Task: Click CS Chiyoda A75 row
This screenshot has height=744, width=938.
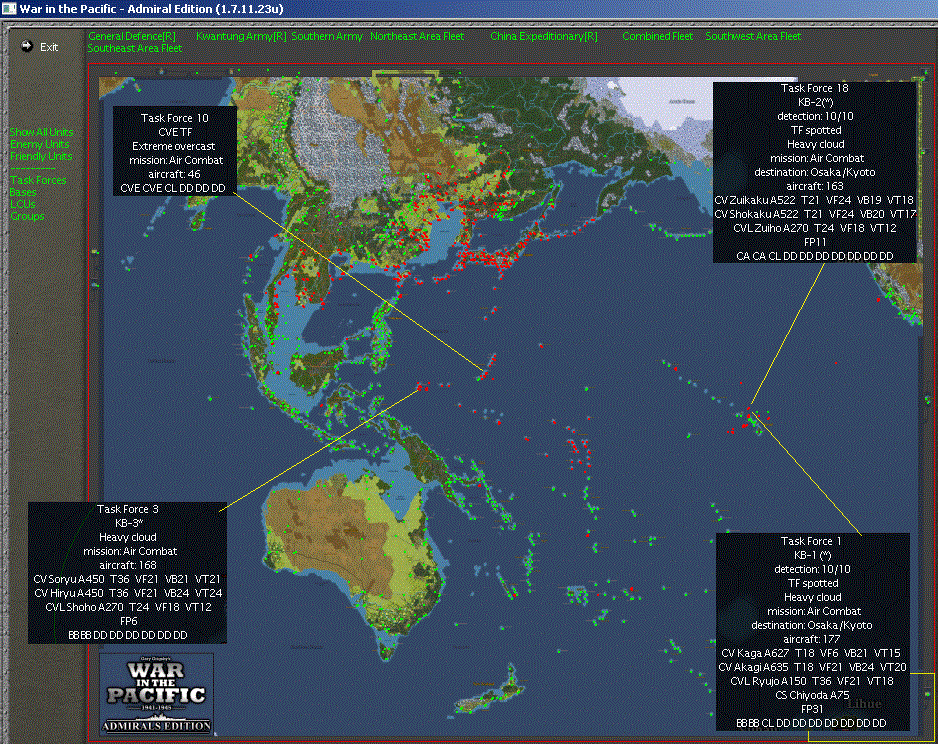Action: 812,695
